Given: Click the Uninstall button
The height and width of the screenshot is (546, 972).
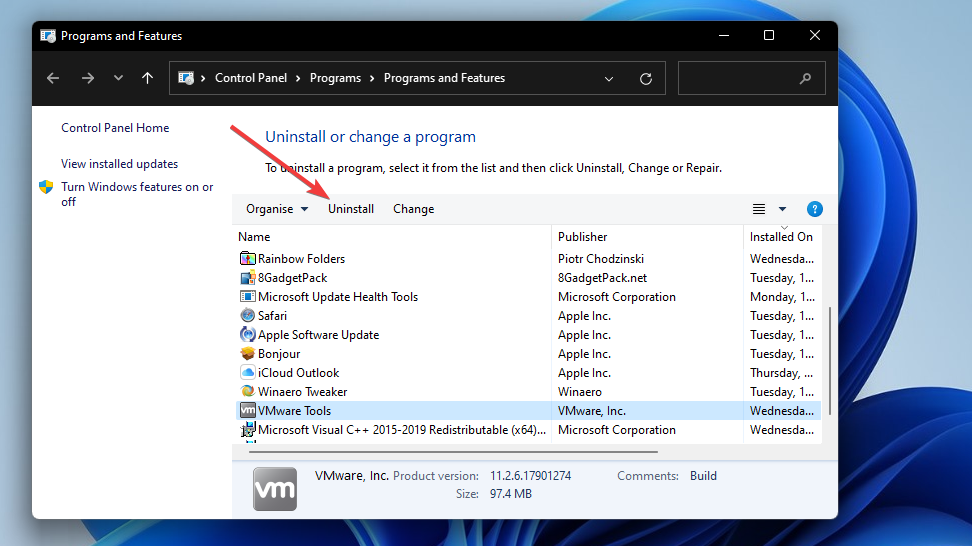Looking at the screenshot, I should 351,209.
